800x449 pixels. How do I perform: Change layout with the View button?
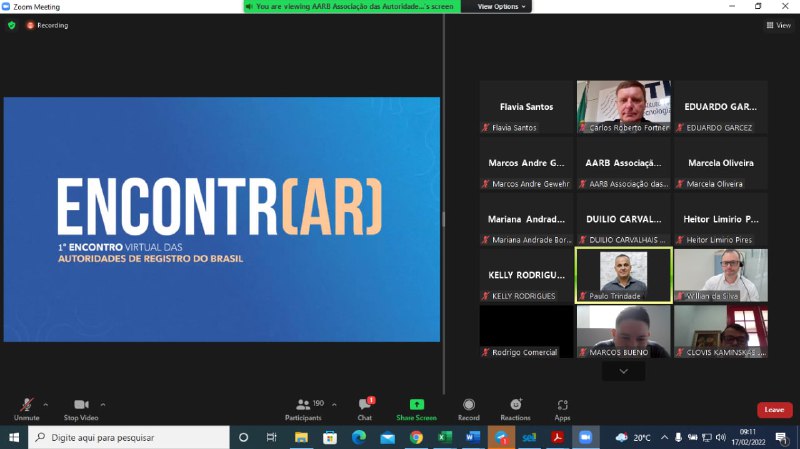coord(777,25)
